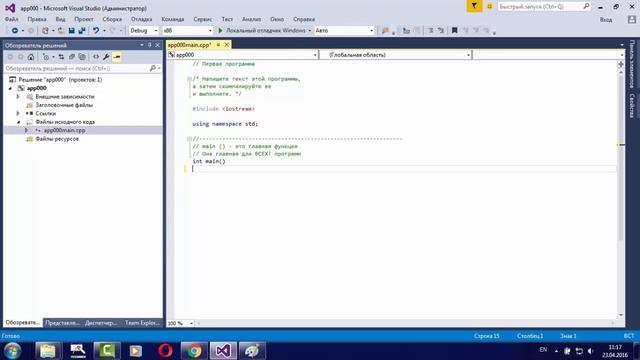Open the Панель элементов side panel
The width and height of the screenshot is (640, 360).
click(632, 64)
